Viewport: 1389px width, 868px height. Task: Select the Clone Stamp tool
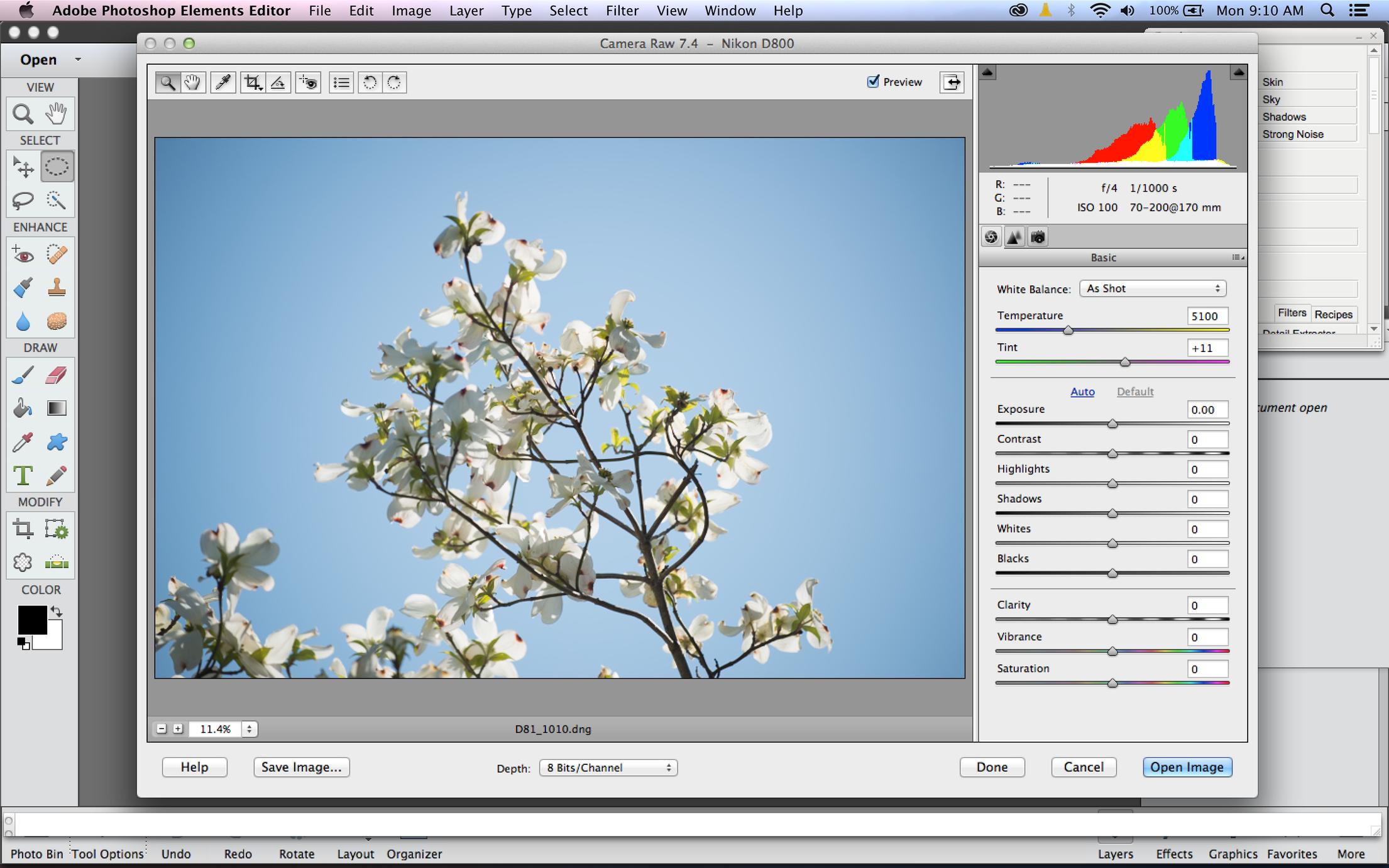click(57, 288)
